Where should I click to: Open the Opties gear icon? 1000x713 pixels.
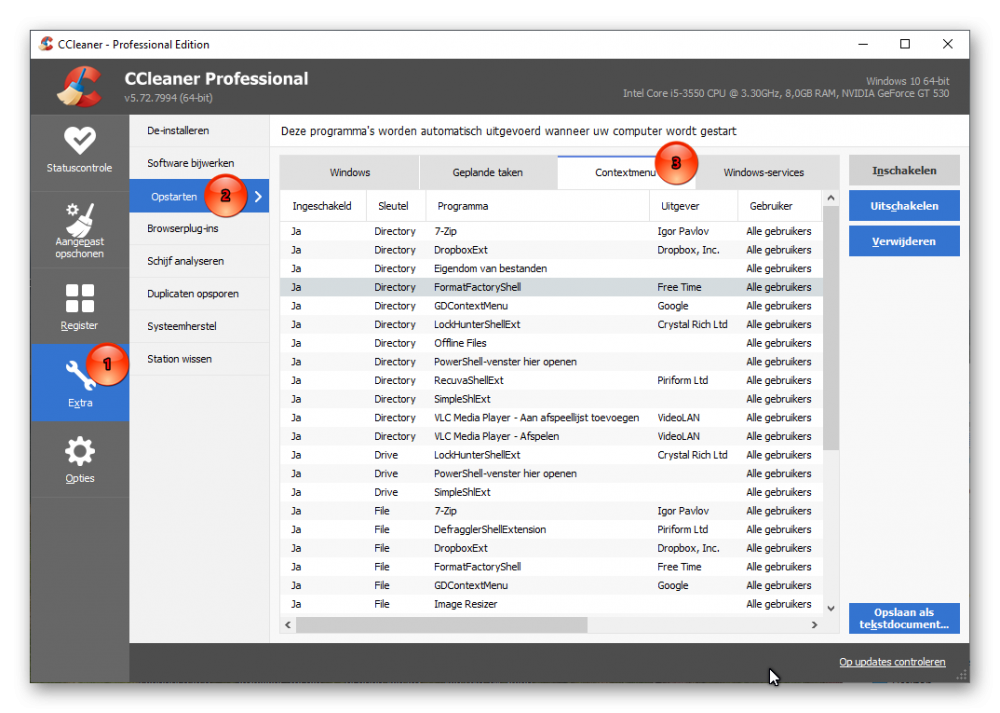[x=80, y=452]
